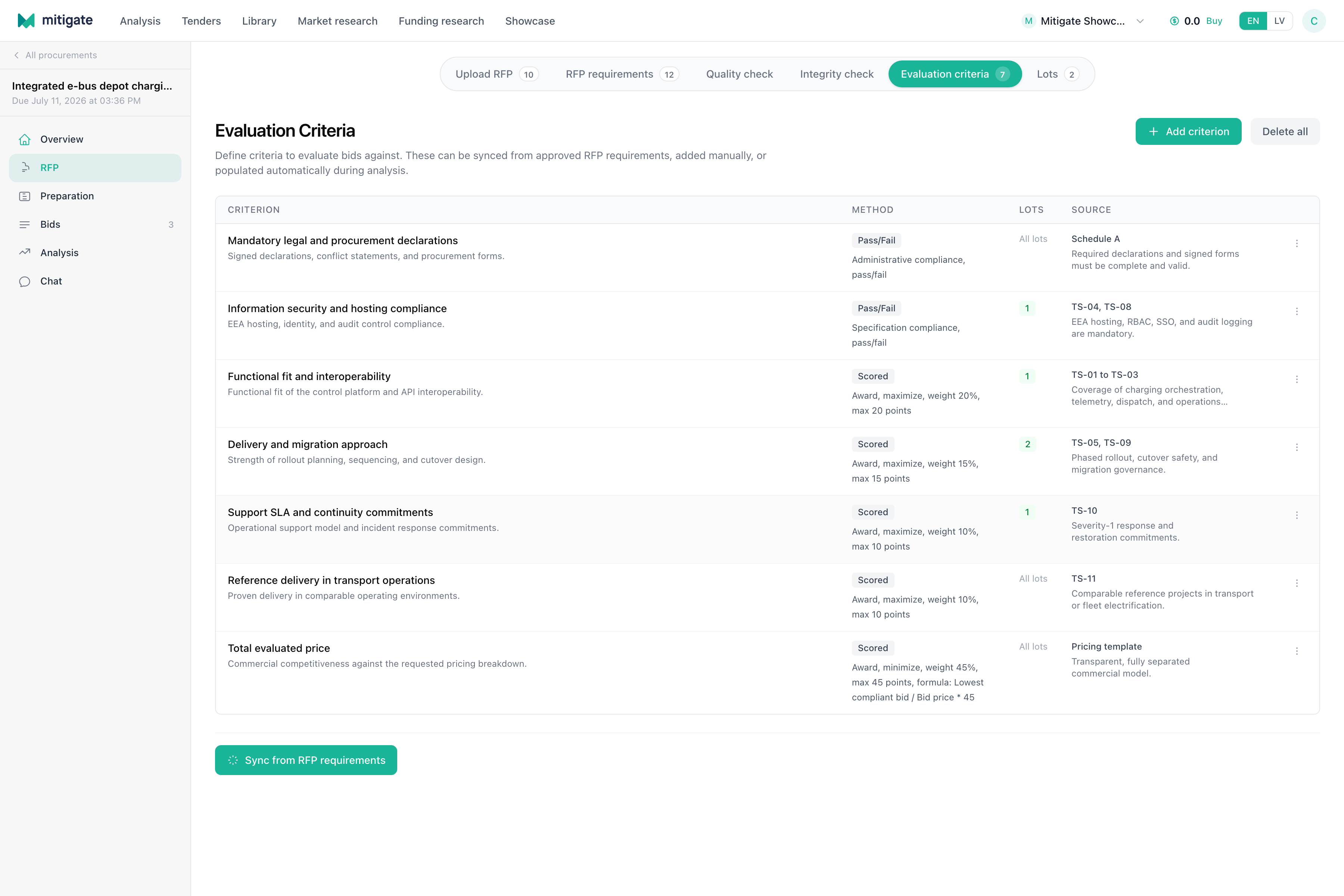Image resolution: width=1344 pixels, height=896 pixels.
Task: Switch to RFP requirements tab
Action: coord(622,74)
